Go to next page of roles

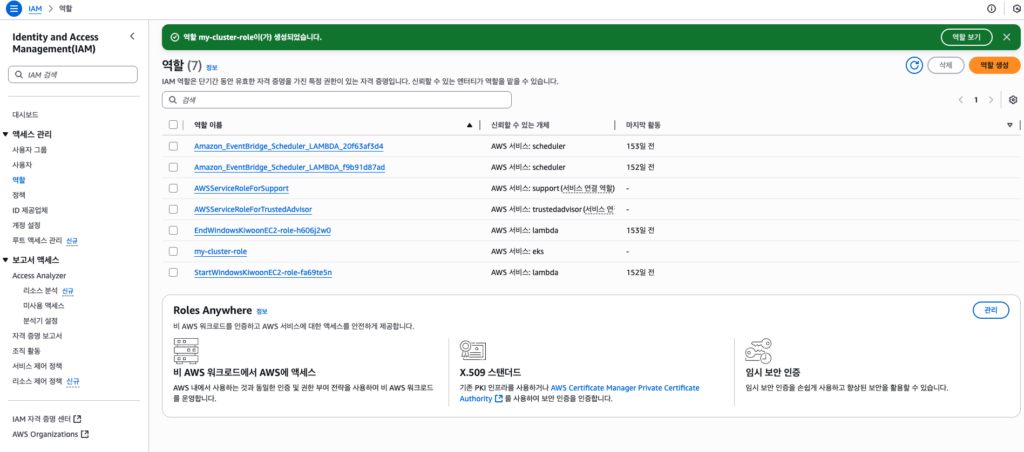click(991, 100)
